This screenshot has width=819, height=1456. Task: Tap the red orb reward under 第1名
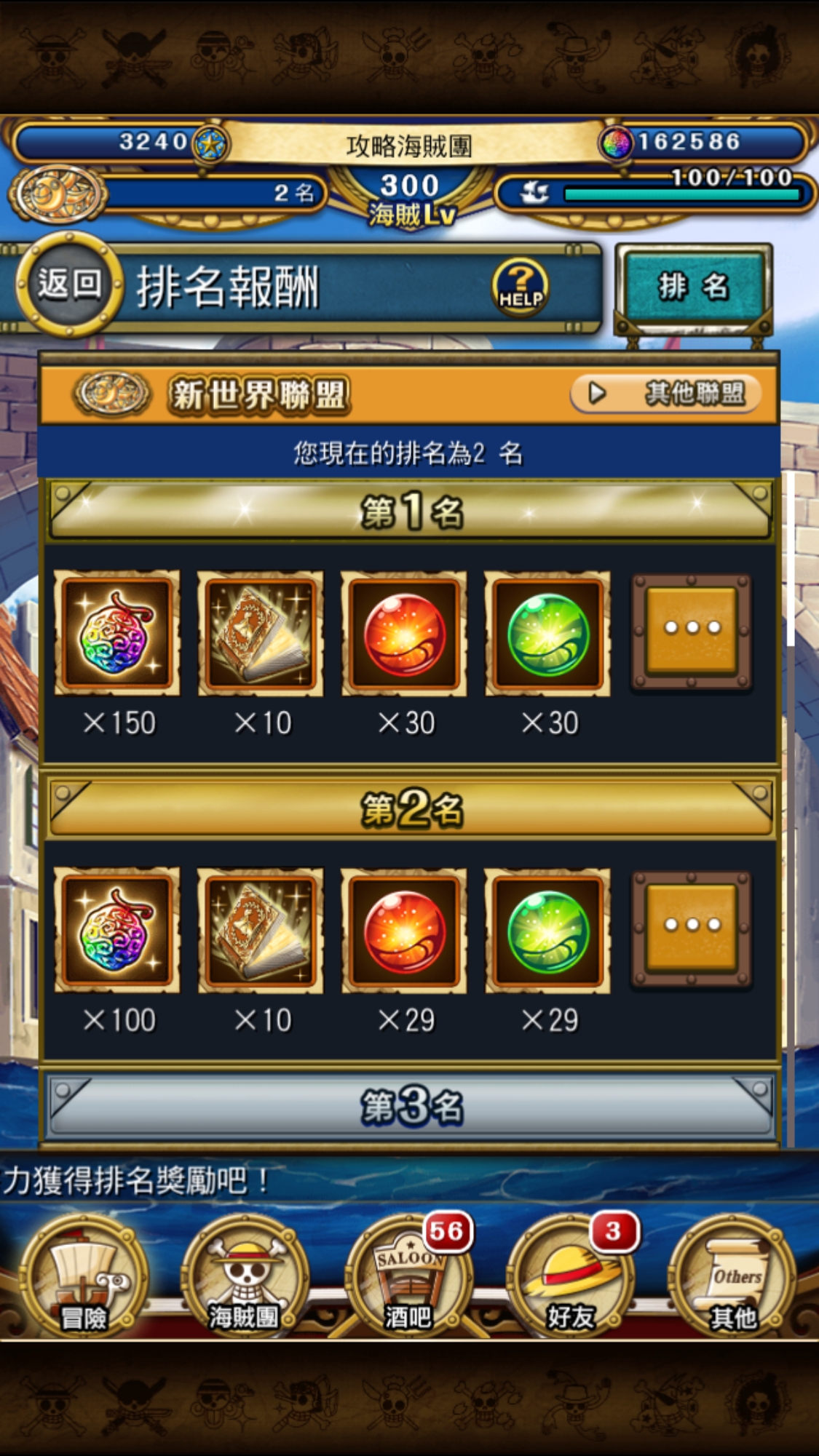pos(404,633)
